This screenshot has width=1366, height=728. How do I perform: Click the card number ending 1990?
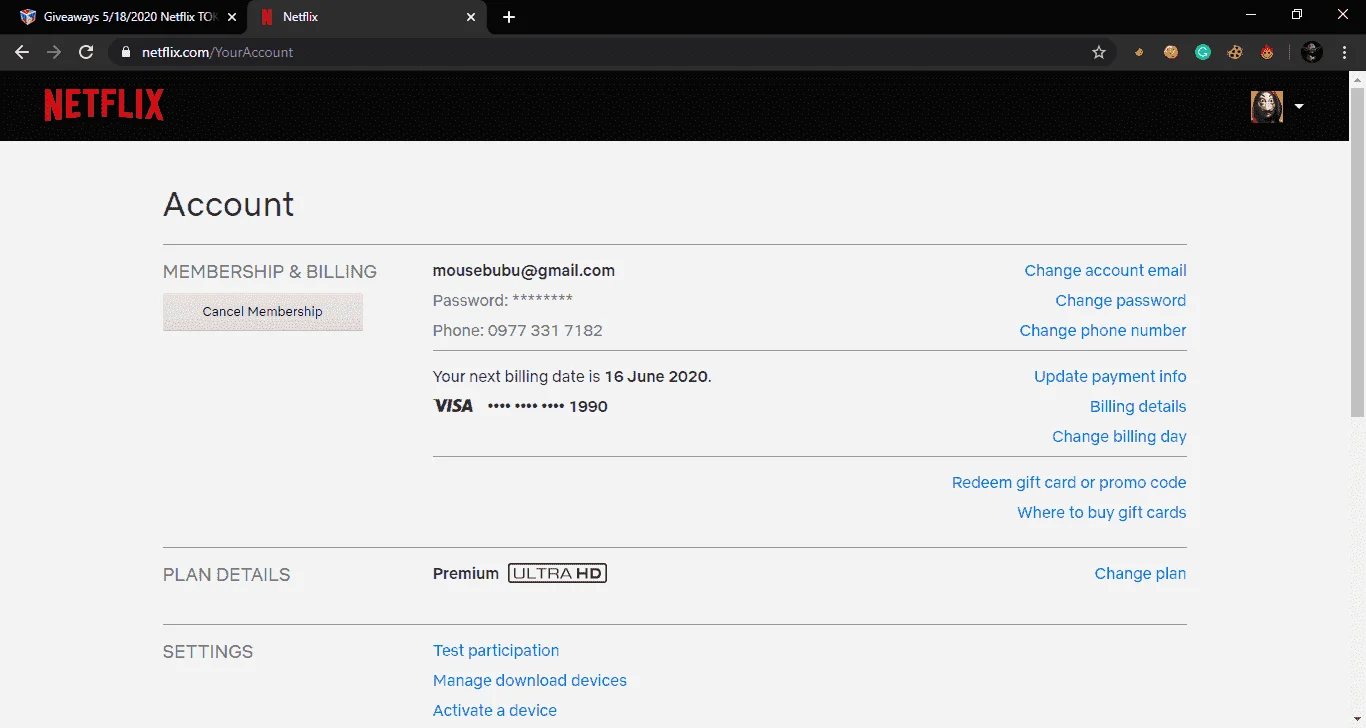coord(548,407)
